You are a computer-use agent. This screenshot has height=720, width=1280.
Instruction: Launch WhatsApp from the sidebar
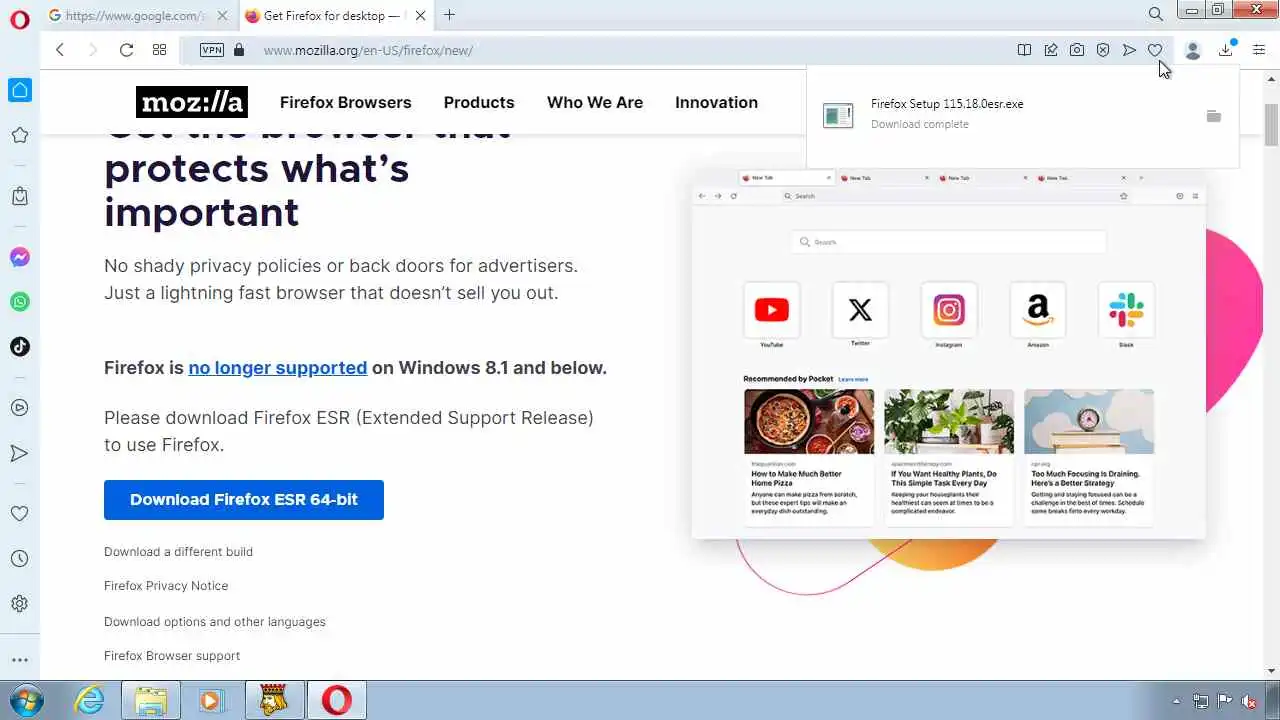(20, 302)
